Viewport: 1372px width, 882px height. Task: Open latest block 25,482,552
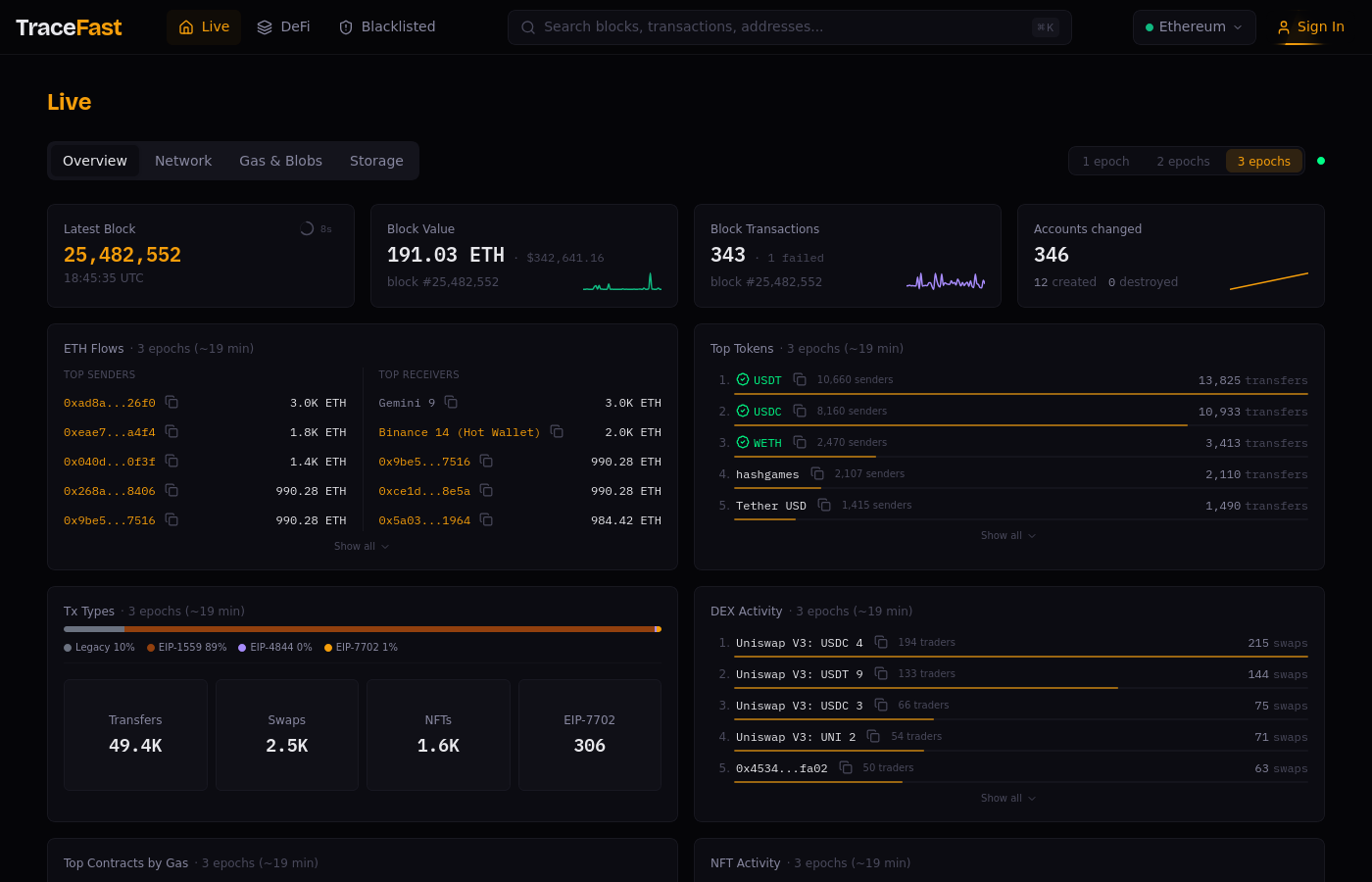point(122,255)
